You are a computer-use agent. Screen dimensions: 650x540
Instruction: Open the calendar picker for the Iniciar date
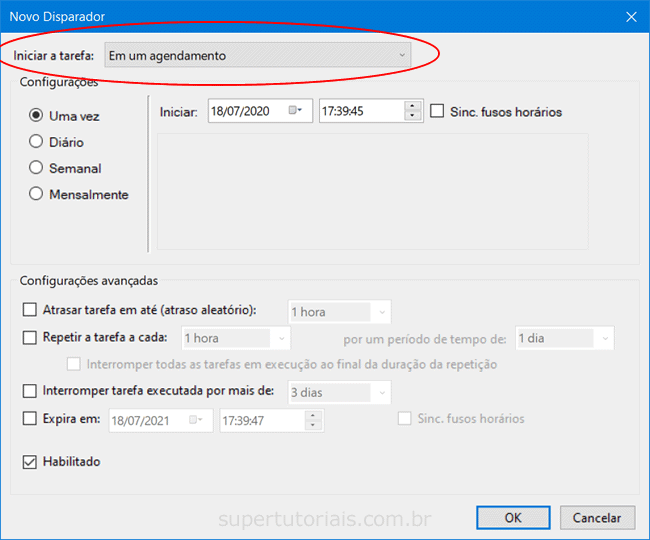tap(296, 111)
